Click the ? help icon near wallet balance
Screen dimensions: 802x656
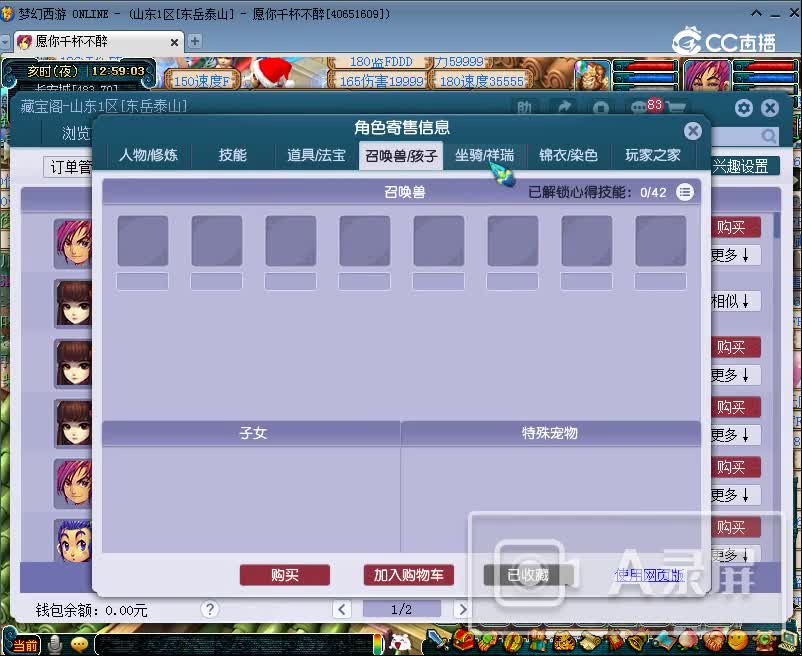209,609
